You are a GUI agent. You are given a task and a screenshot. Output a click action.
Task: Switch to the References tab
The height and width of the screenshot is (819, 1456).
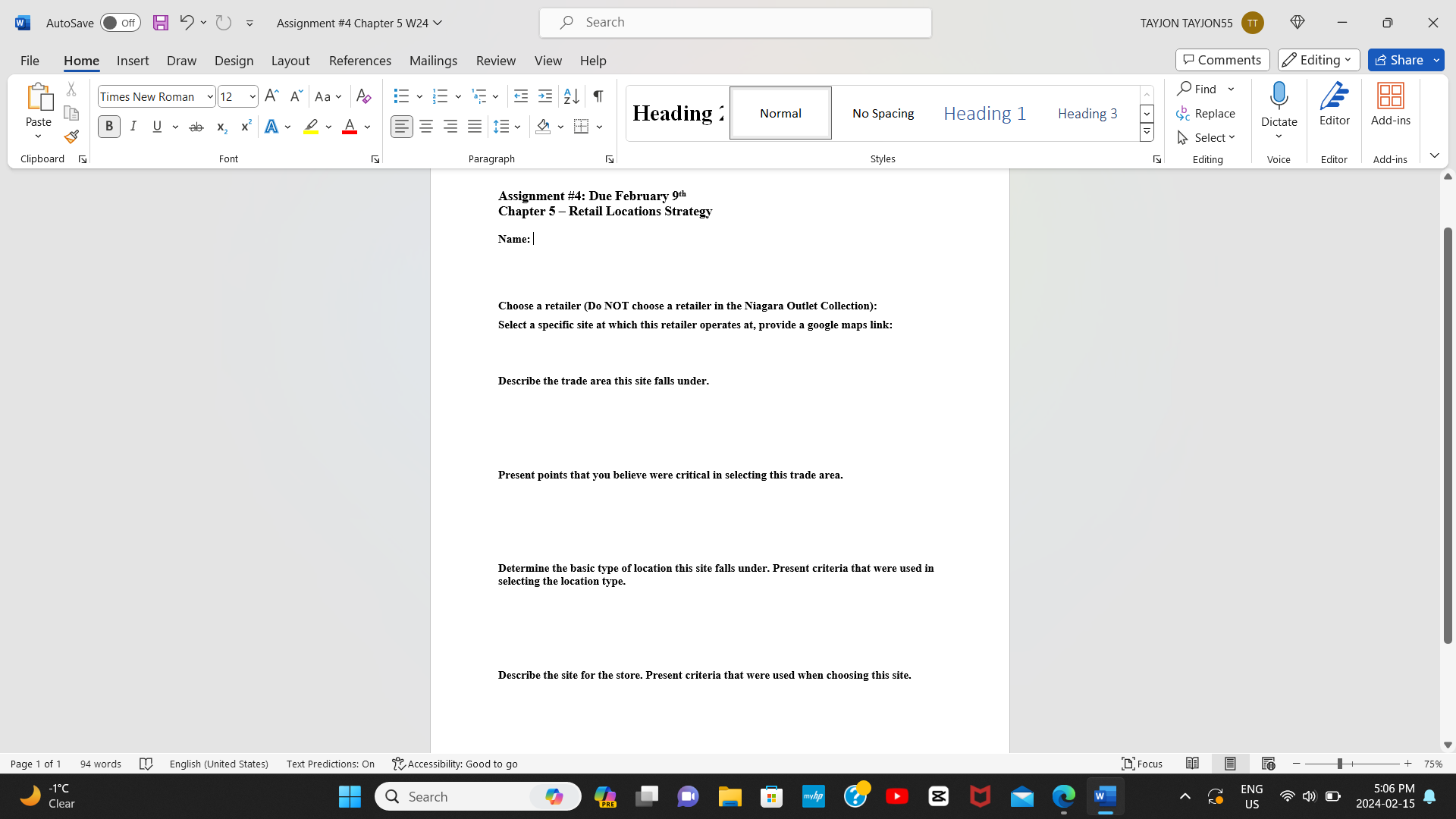[x=360, y=61]
